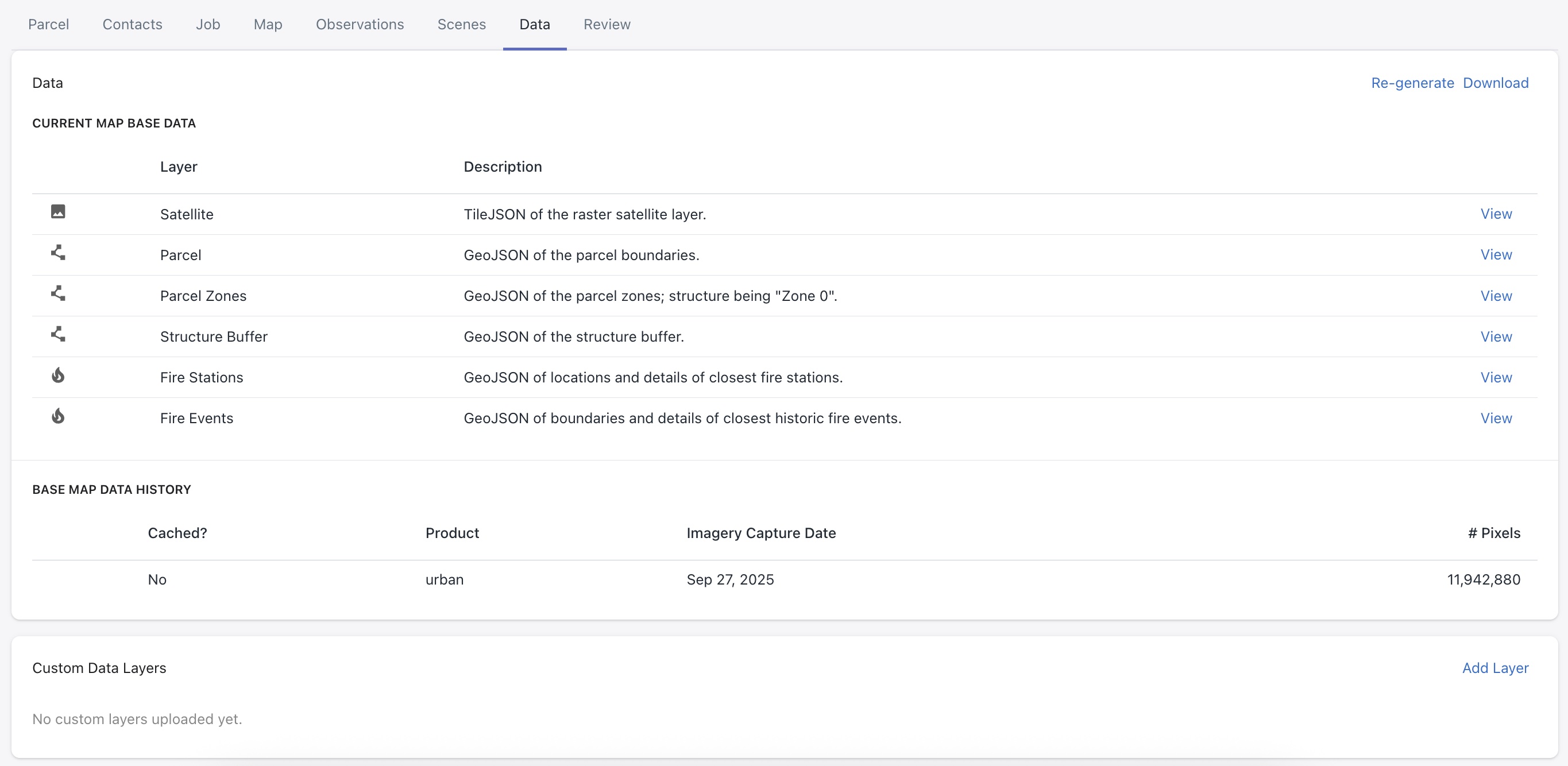This screenshot has height=766, width=1568.
Task: View the Fire Events layer data
Action: coord(1496,418)
